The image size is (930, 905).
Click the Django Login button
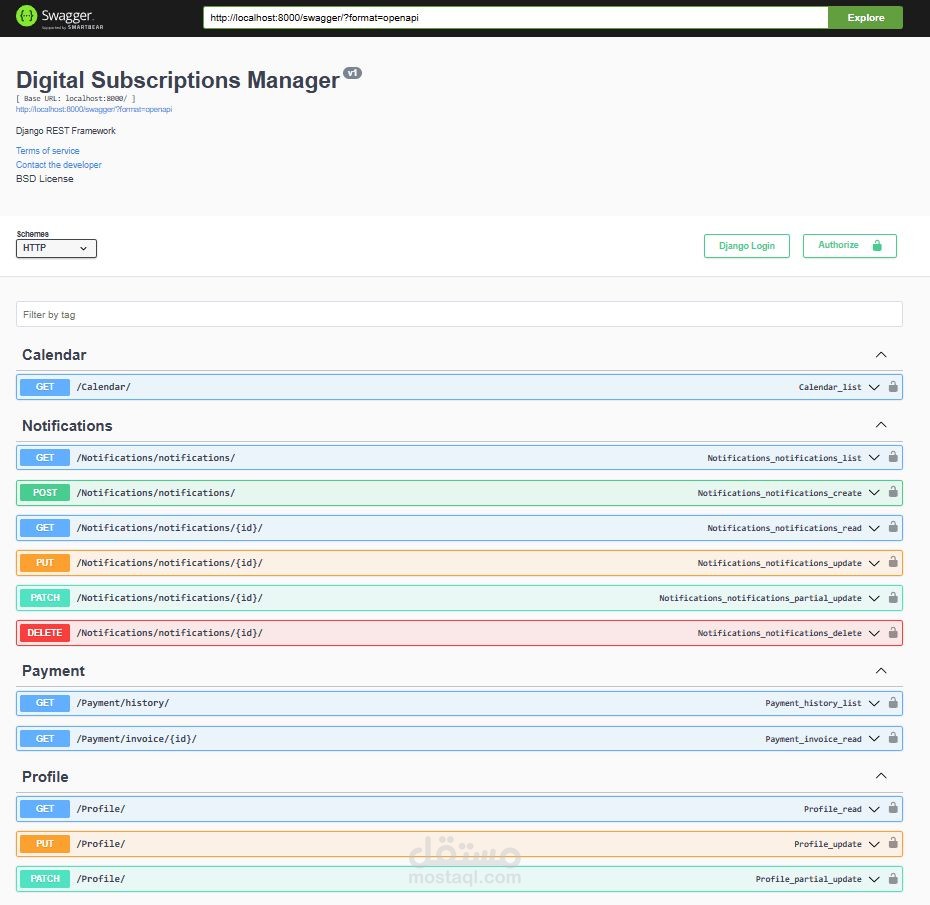click(x=746, y=245)
